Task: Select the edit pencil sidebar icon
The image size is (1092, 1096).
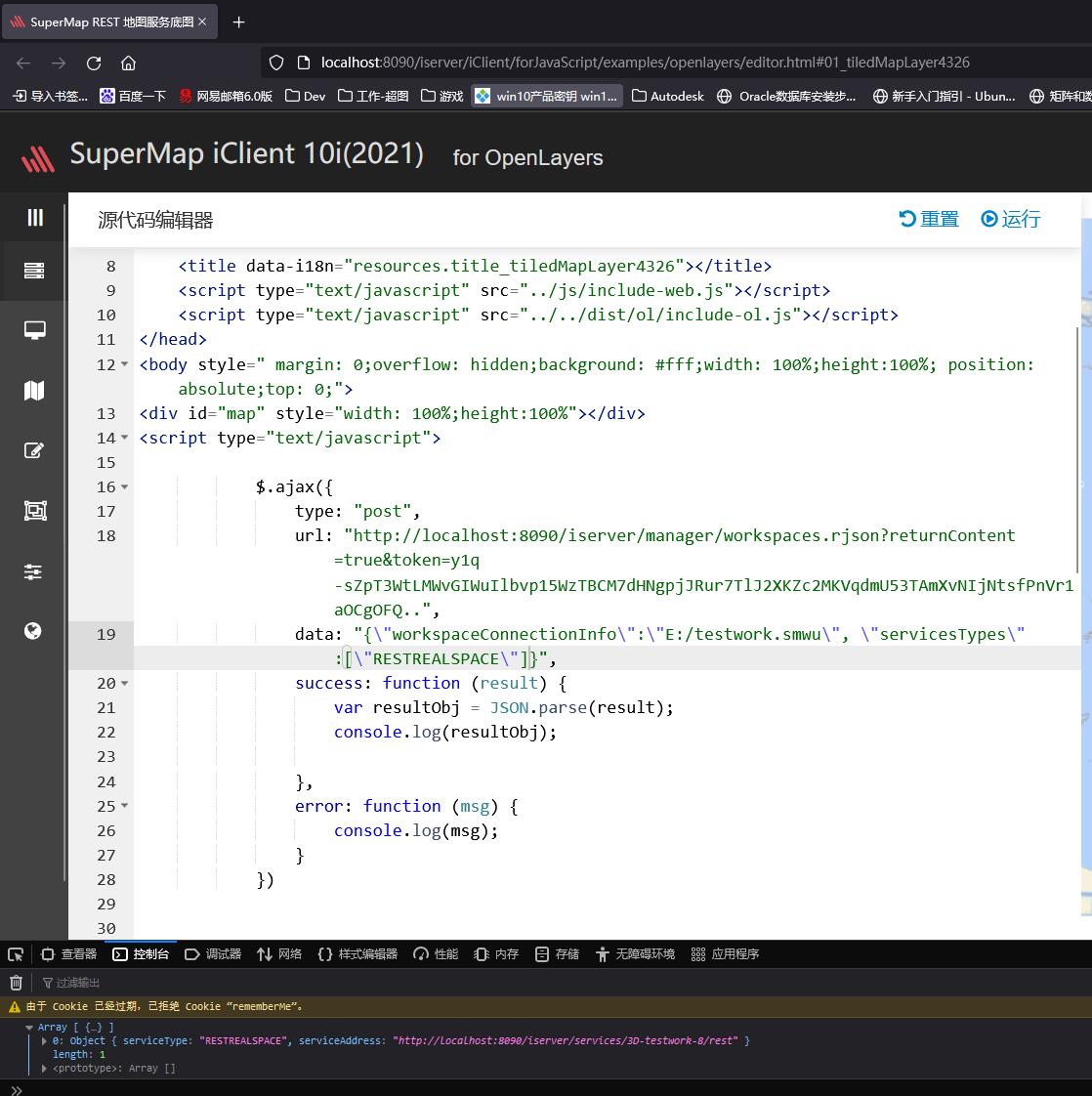Action: (x=34, y=450)
